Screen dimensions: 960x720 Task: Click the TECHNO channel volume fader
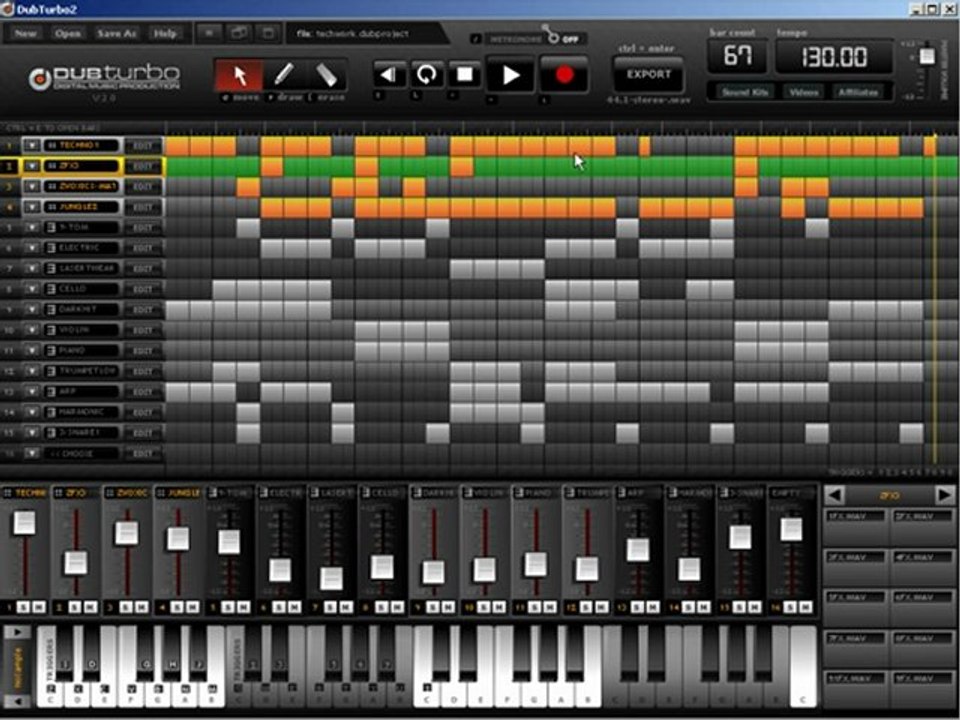coord(24,523)
